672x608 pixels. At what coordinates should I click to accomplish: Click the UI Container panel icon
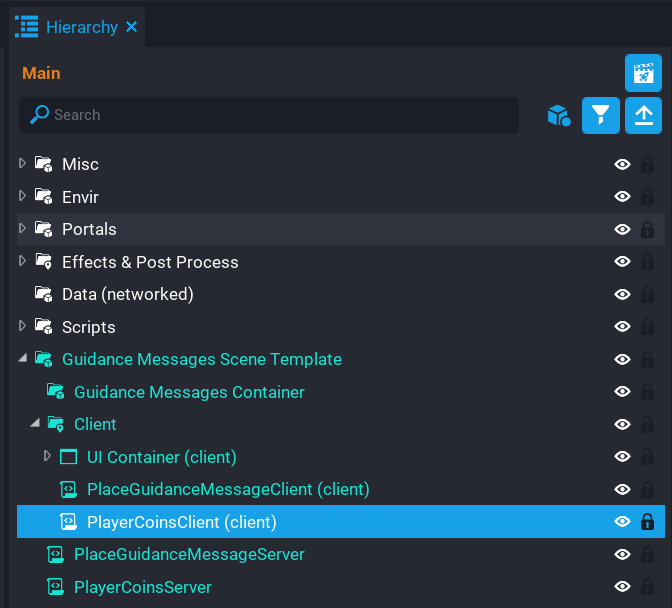click(x=69, y=457)
